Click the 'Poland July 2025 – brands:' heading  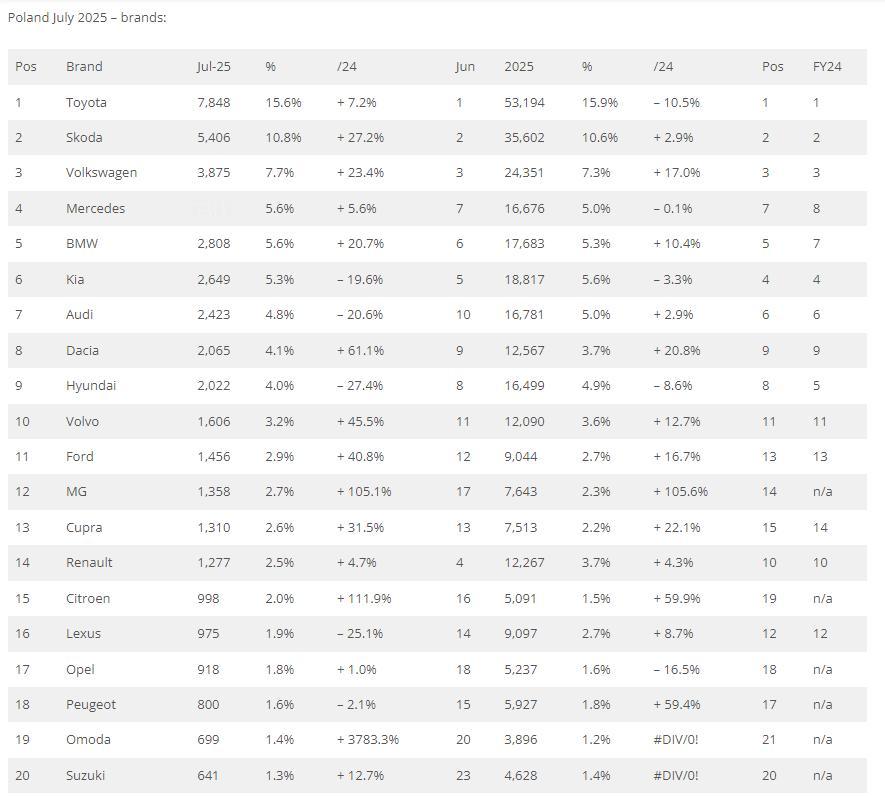pyautogui.click(x=87, y=18)
